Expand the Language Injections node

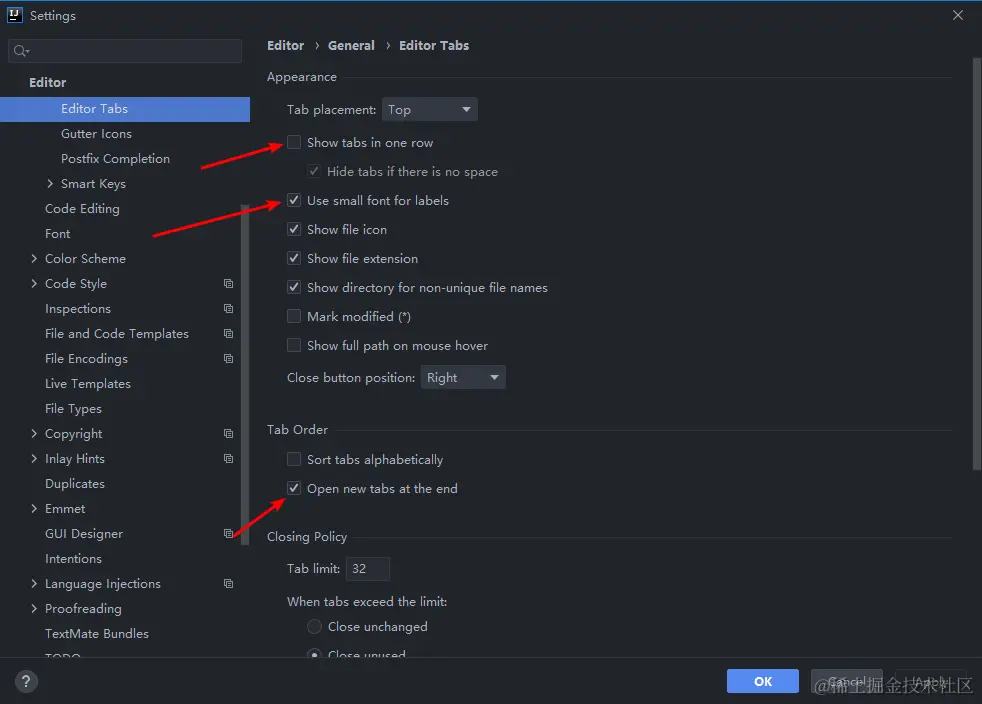click(34, 584)
